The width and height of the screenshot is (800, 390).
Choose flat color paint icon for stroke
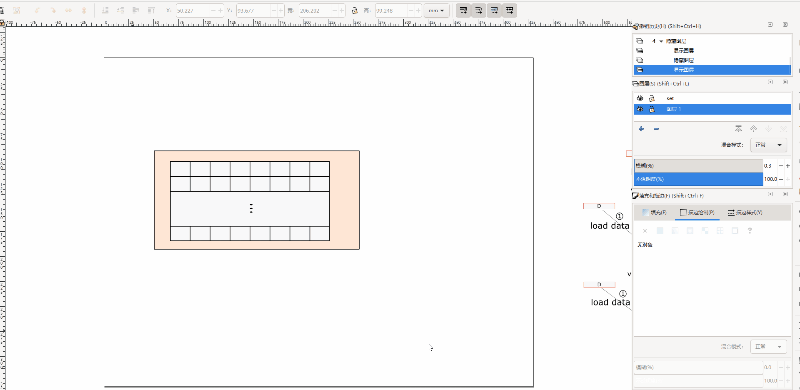pos(660,231)
